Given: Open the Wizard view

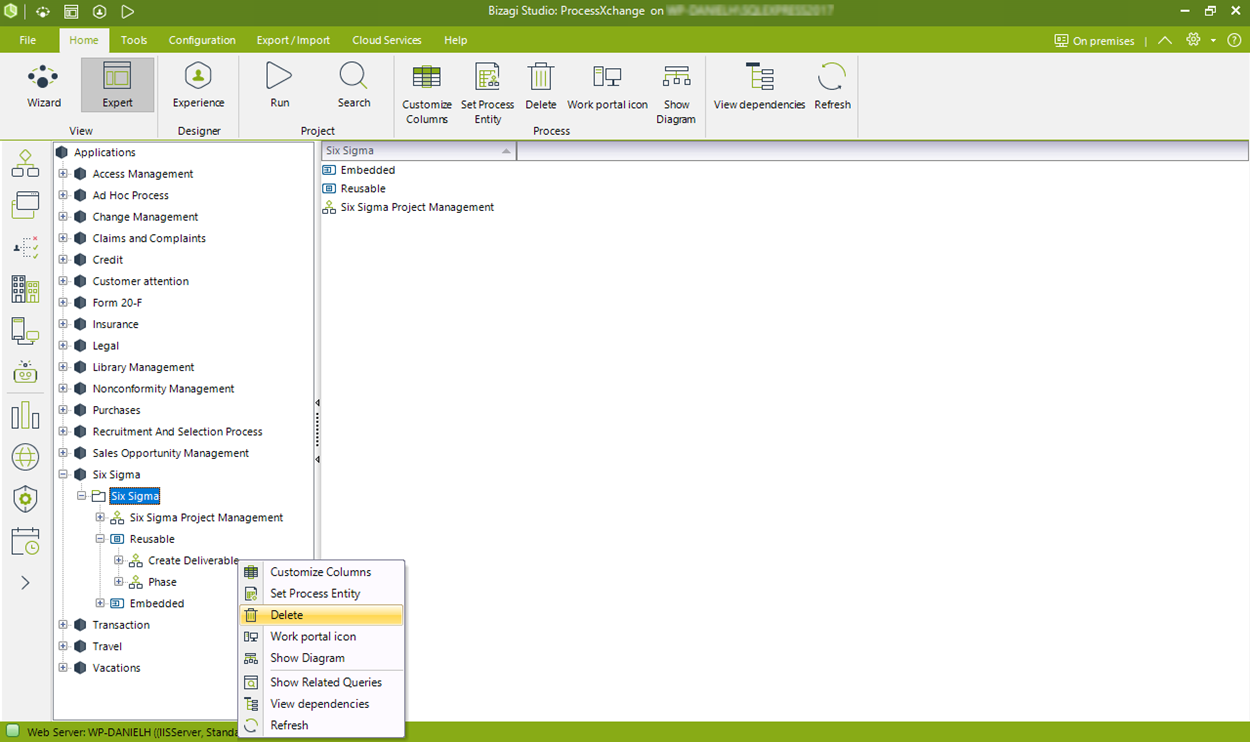Looking at the screenshot, I should pyautogui.click(x=44, y=85).
